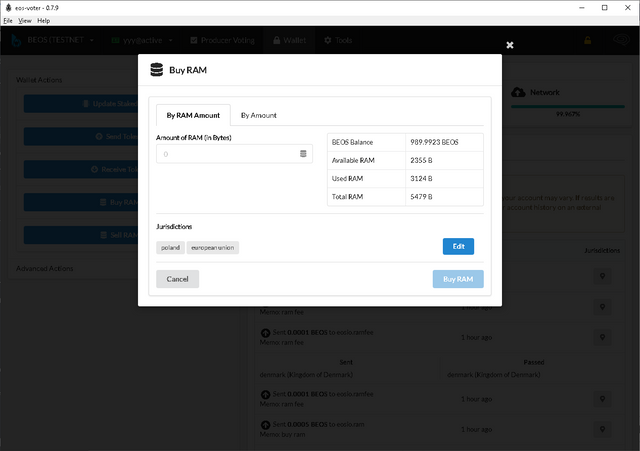This screenshot has width=640, height=451.
Task: Edit the jurisdictions list
Action: pyautogui.click(x=458, y=246)
